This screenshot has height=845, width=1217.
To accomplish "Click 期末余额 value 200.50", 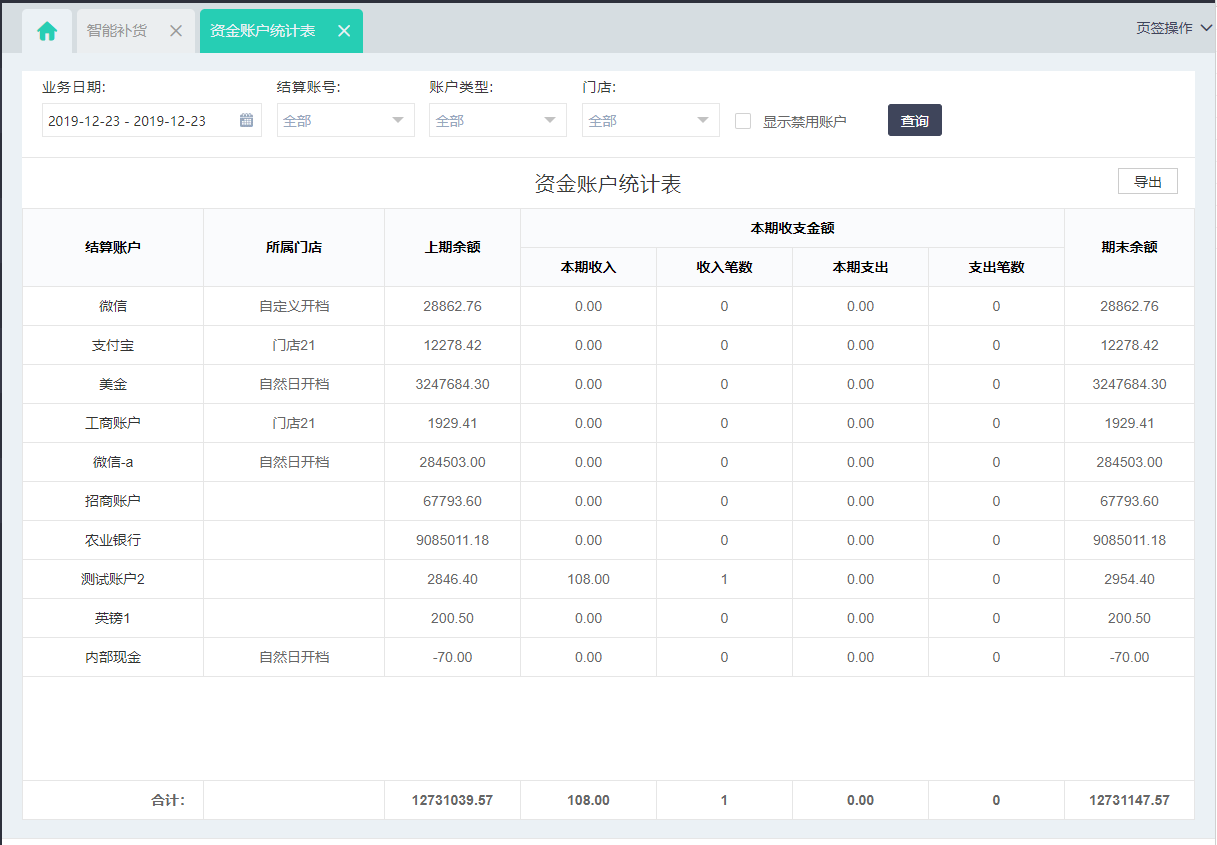I will (x=1130, y=618).
